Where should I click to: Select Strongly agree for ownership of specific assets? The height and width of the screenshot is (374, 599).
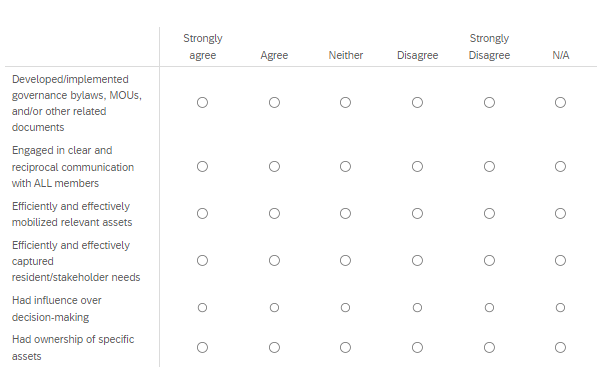(202, 348)
